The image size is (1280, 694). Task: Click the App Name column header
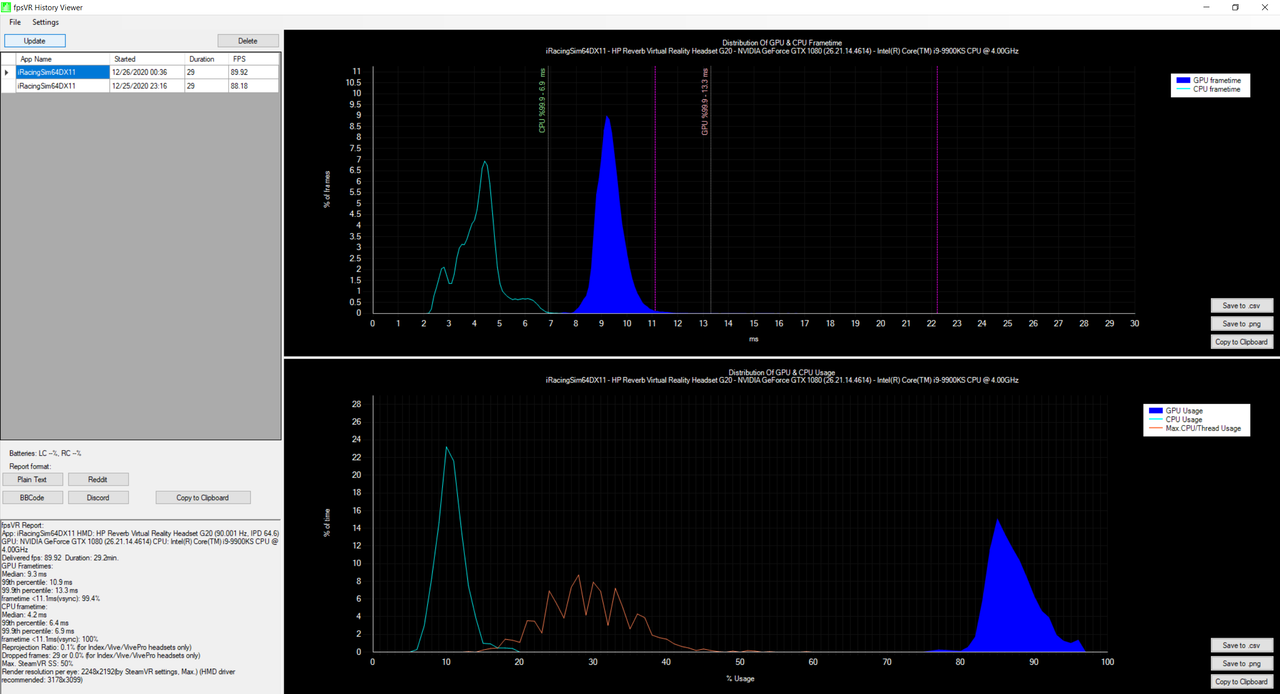coord(62,59)
